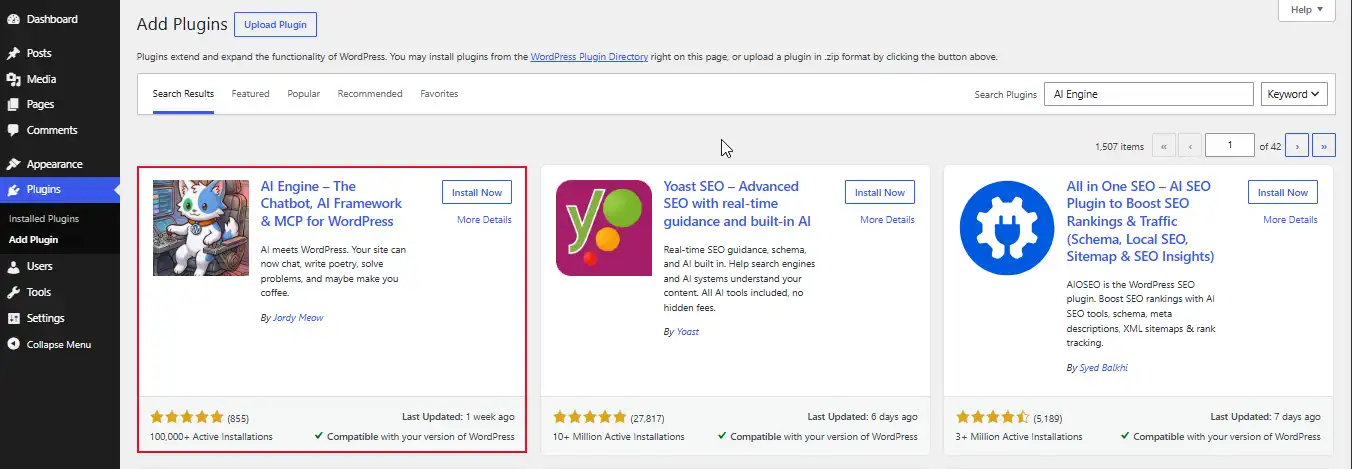Image resolution: width=1352 pixels, height=469 pixels.
Task: Click the All in One SEO logo
Action: pyautogui.click(x=1007, y=228)
